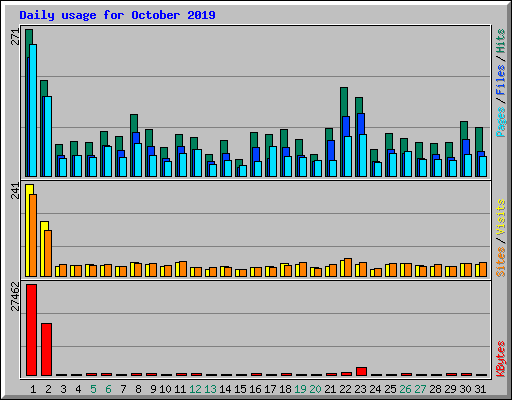Click the 27462 axis maximum label
Image resolution: width=512 pixels, height=400 pixels.
click(x=16, y=296)
